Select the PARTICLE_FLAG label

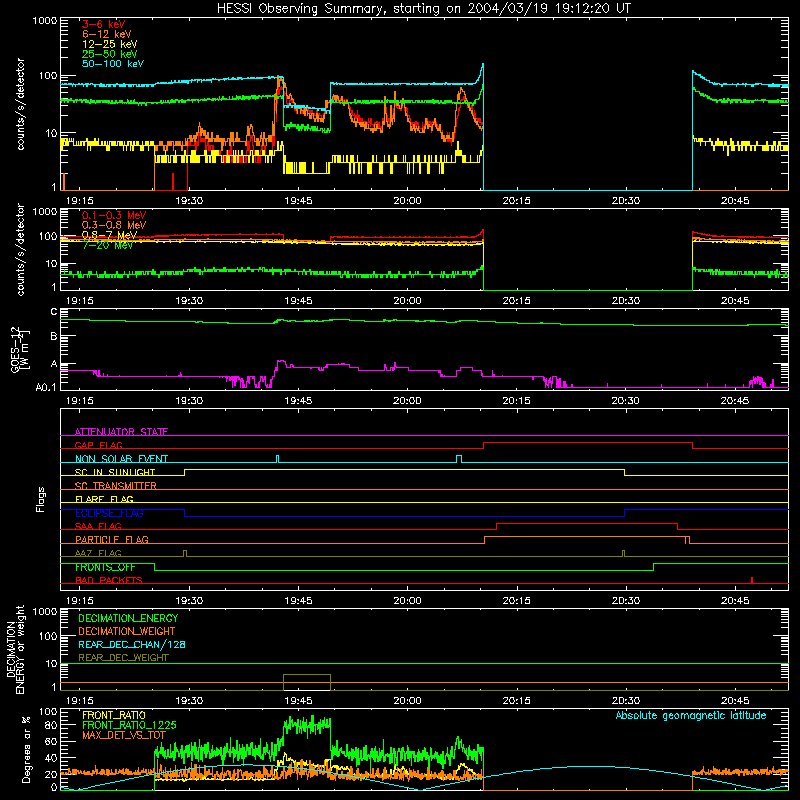[112, 539]
